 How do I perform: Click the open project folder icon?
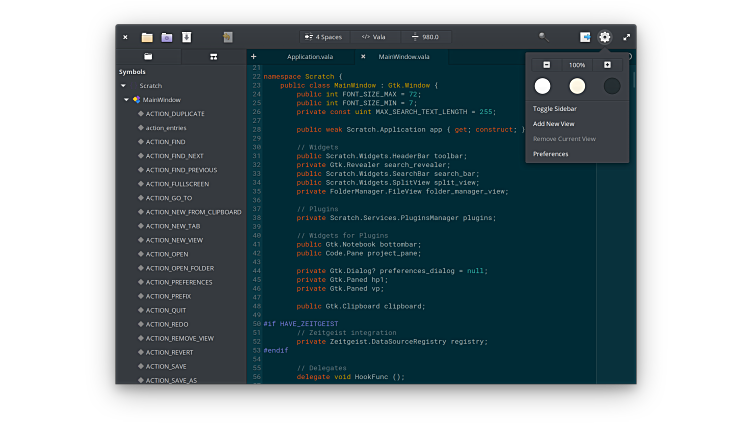tap(167, 37)
